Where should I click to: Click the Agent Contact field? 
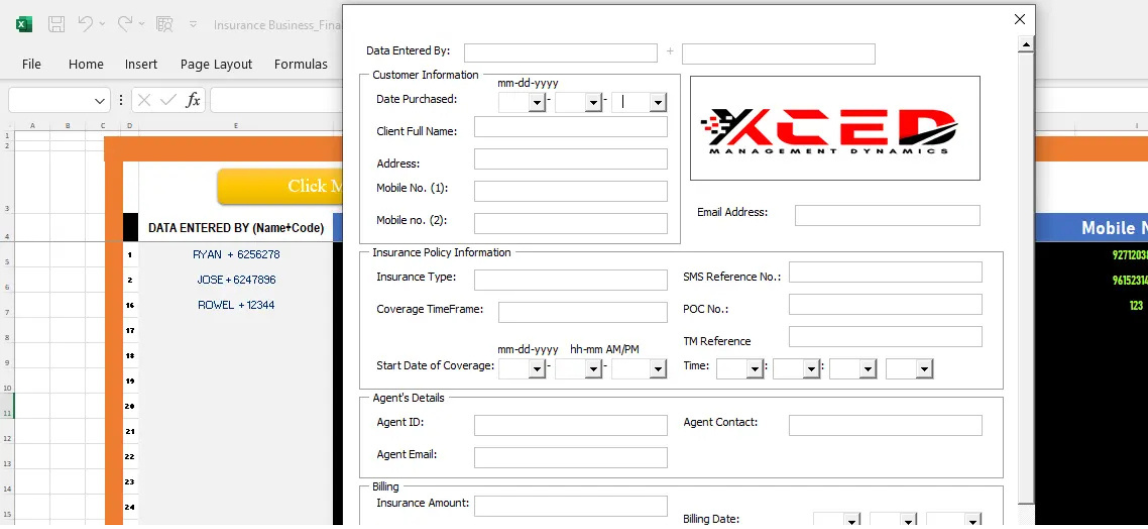(885, 425)
